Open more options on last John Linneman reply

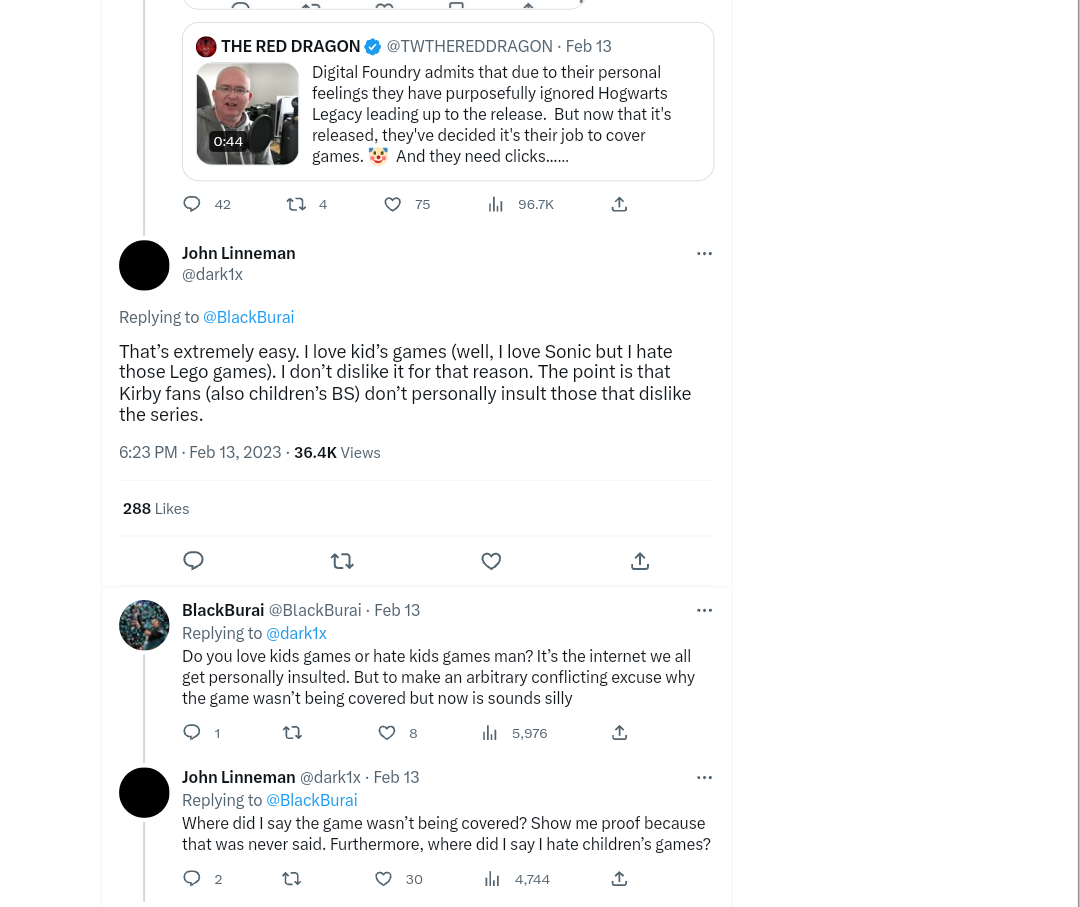[704, 778]
